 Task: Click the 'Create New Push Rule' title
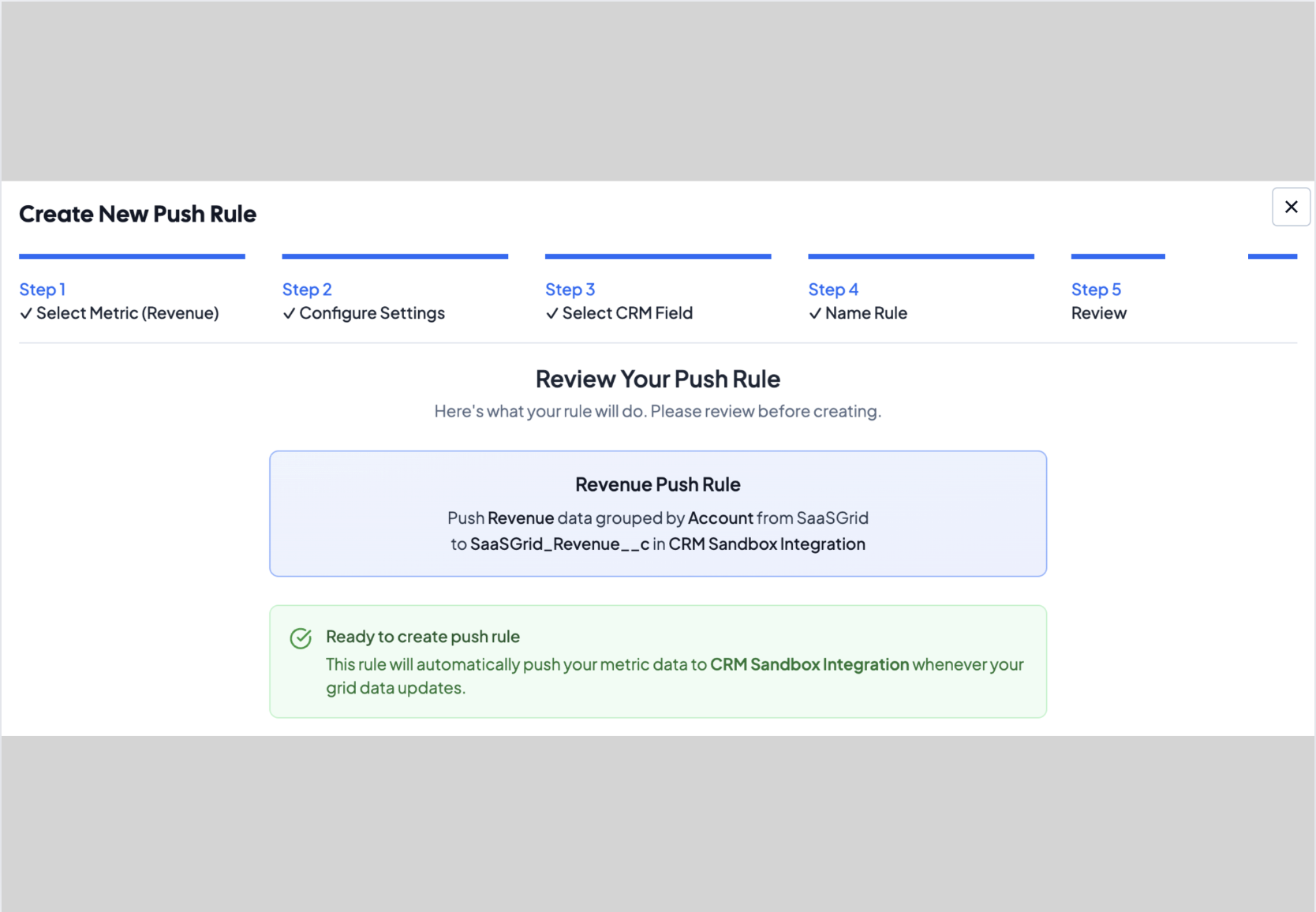[x=137, y=214]
